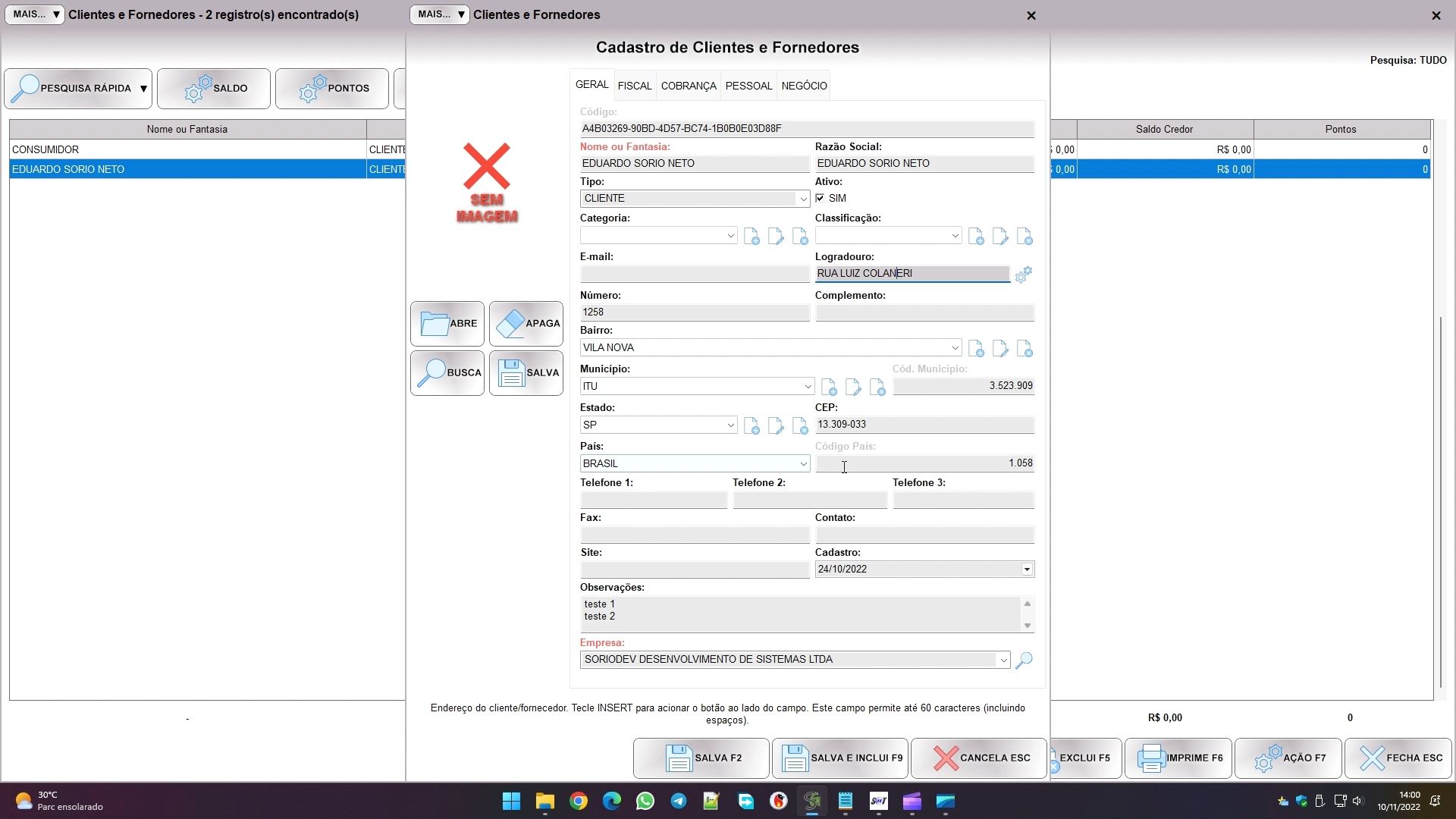Open the País dropdown showing BRASIL
This screenshot has height=819, width=1456.
pos(802,463)
